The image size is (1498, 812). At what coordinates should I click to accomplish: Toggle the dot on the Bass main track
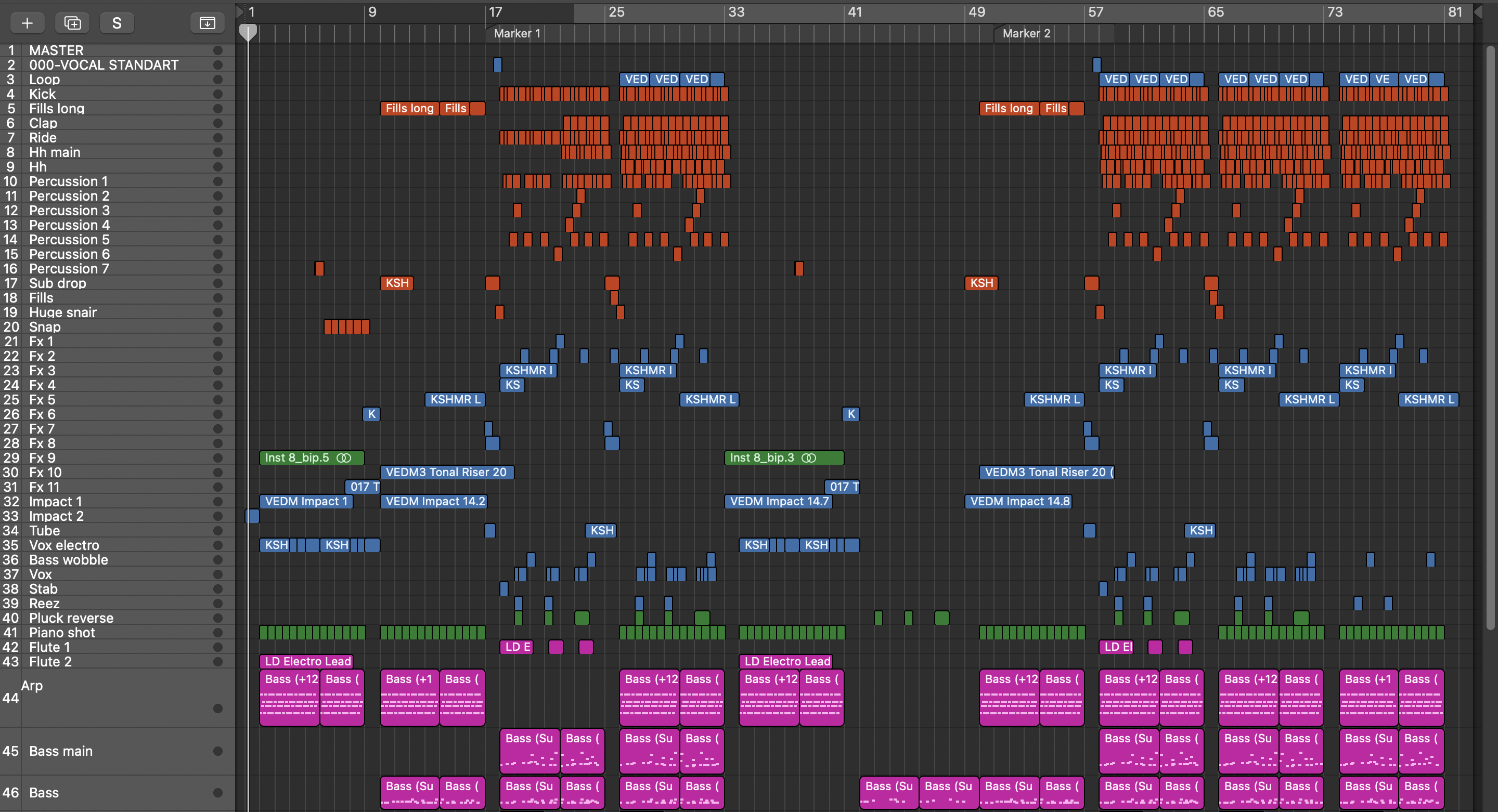(217, 751)
